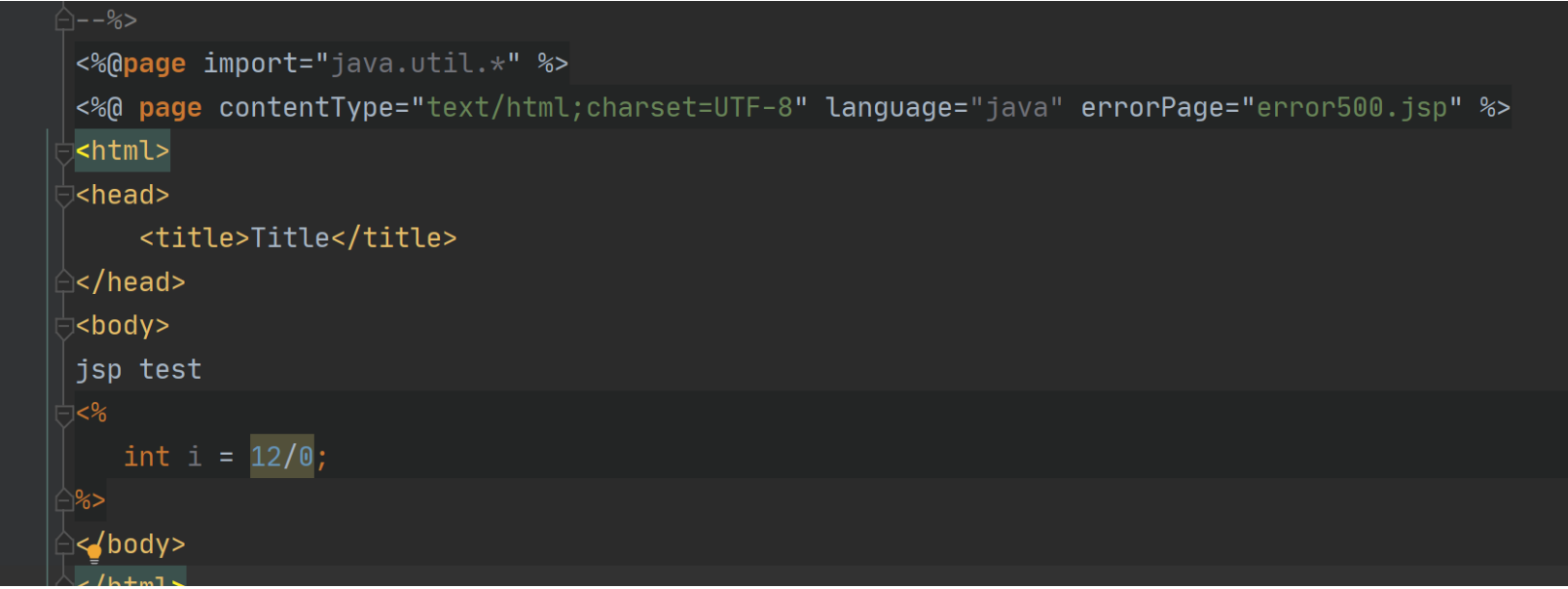Click fold marker beside closing head tag
Viewport: 1568px width, 589px height.
point(64,282)
